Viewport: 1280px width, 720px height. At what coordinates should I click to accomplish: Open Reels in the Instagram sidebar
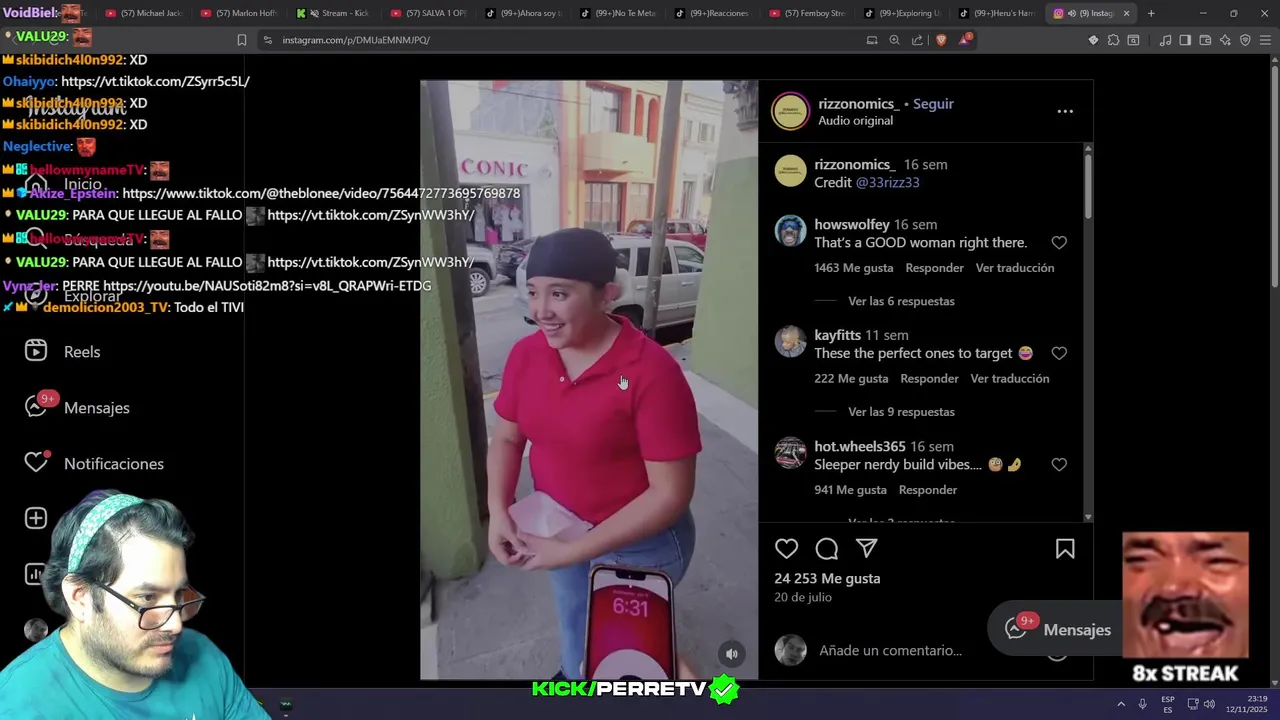coord(82,352)
